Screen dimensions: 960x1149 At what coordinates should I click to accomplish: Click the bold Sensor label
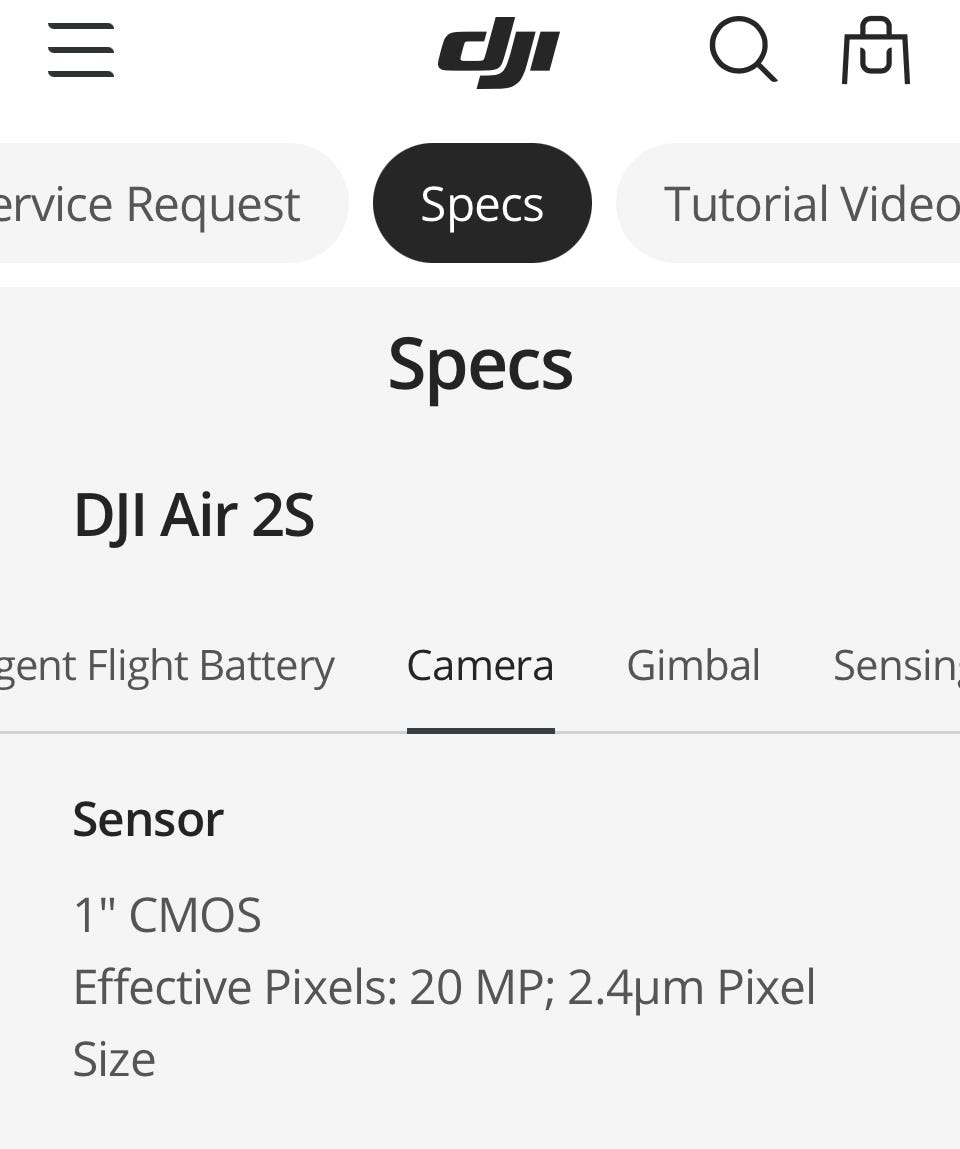click(148, 820)
